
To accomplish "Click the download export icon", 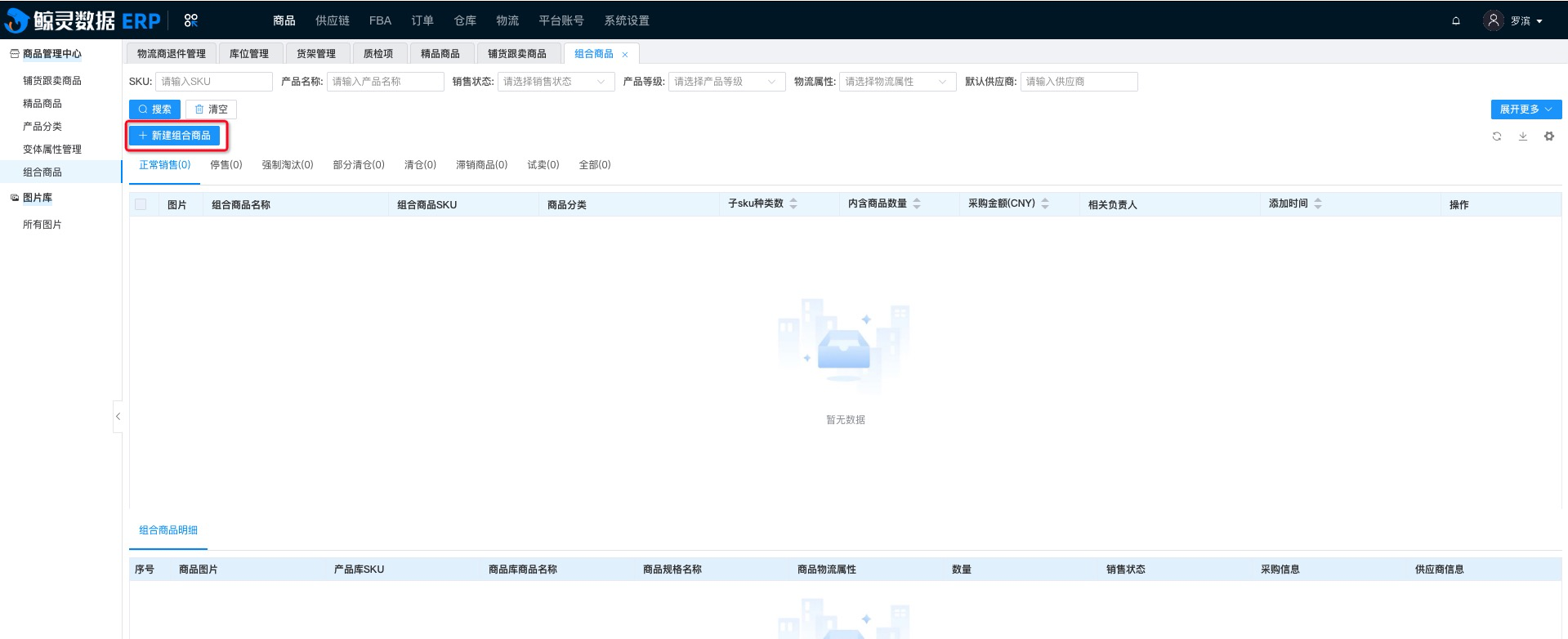I will click(1522, 136).
